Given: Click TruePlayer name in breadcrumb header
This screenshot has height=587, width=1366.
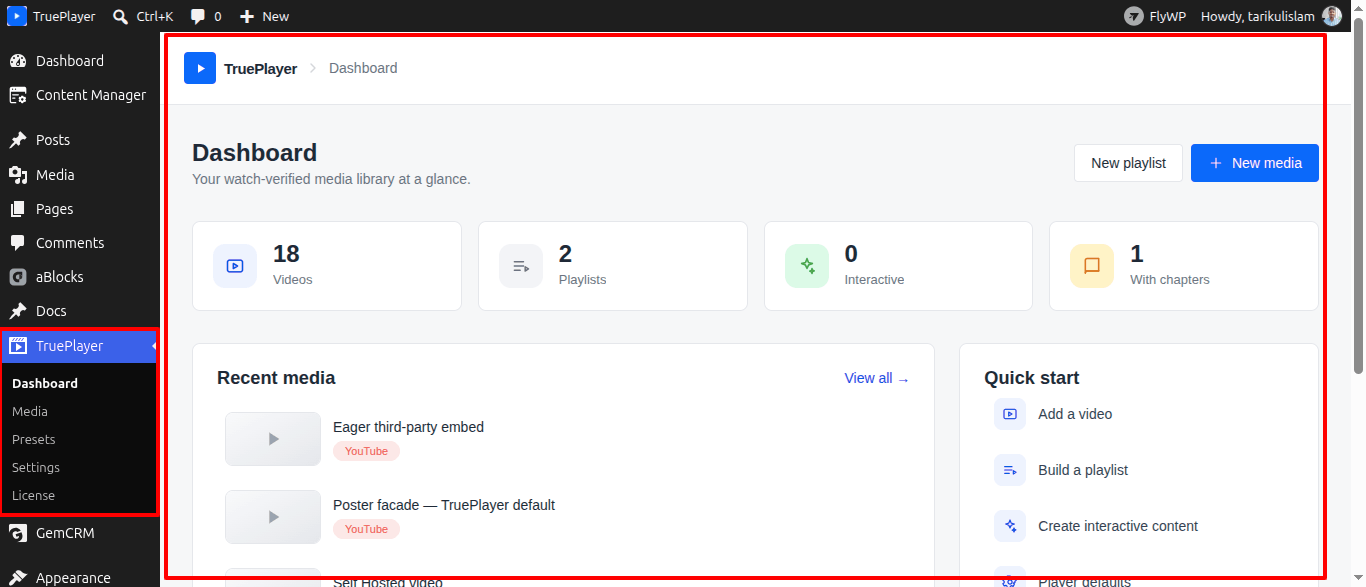Looking at the screenshot, I should 260,69.
